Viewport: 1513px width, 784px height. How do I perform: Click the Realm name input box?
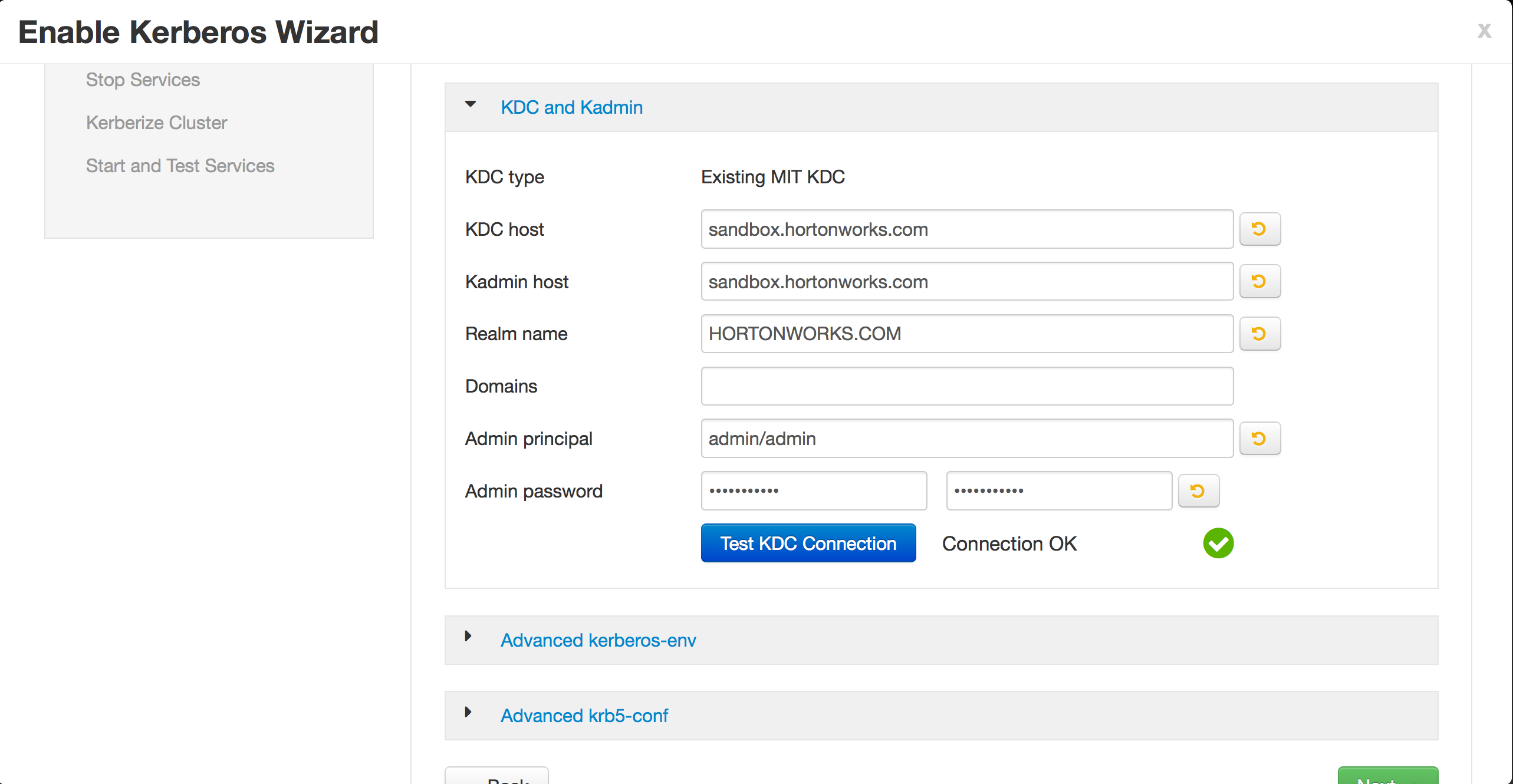pyautogui.click(x=966, y=334)
